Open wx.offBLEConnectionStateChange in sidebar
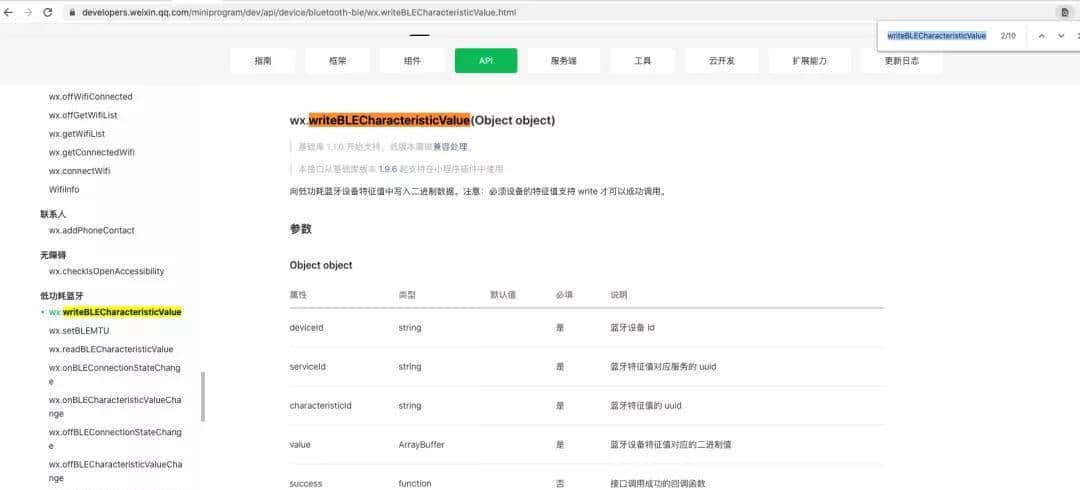1080x490 pixels. click(x=115, y=439)
